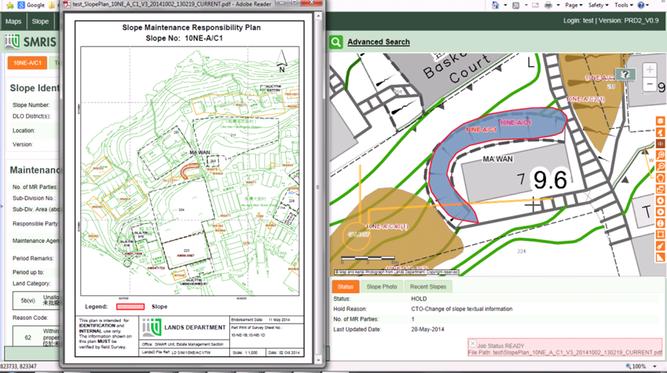Select the dark brown active map tool
The image size is (667, 373).
point(661,144)
